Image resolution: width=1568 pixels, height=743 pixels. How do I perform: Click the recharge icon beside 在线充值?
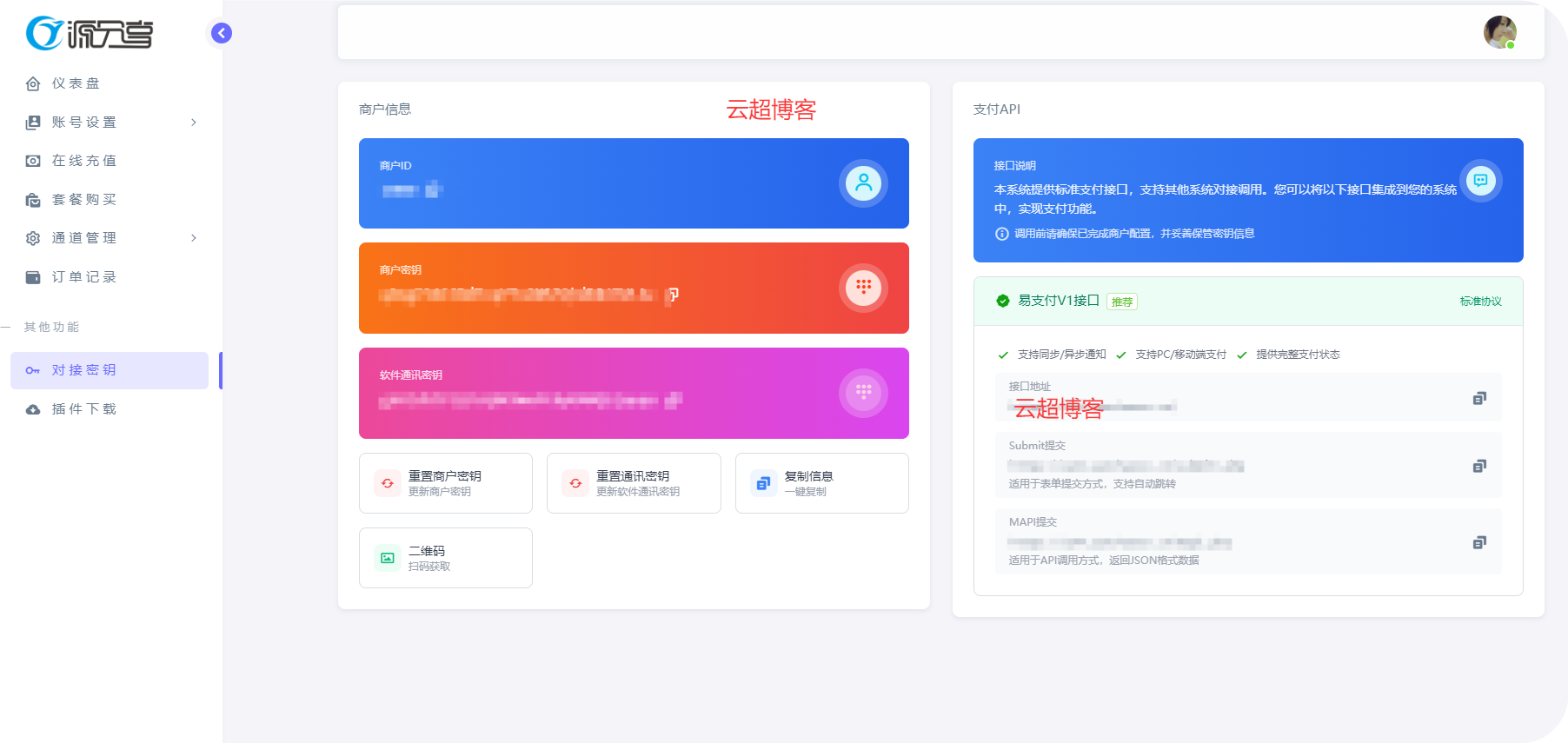coord(33,161)
